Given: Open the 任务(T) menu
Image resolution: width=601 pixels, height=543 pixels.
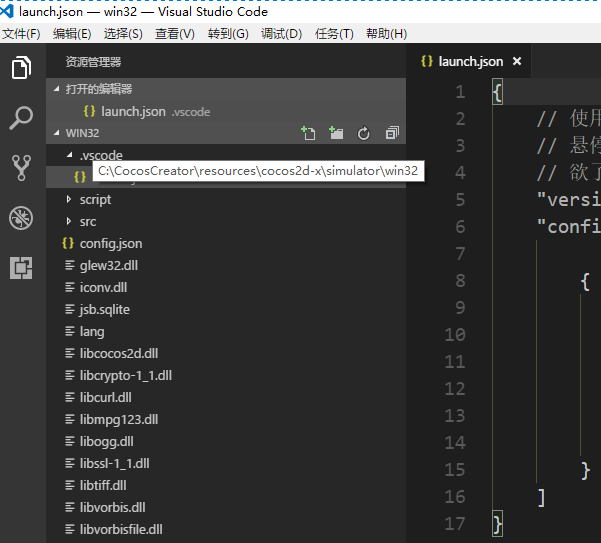Looking at the screenshot, I should (334, 34).
